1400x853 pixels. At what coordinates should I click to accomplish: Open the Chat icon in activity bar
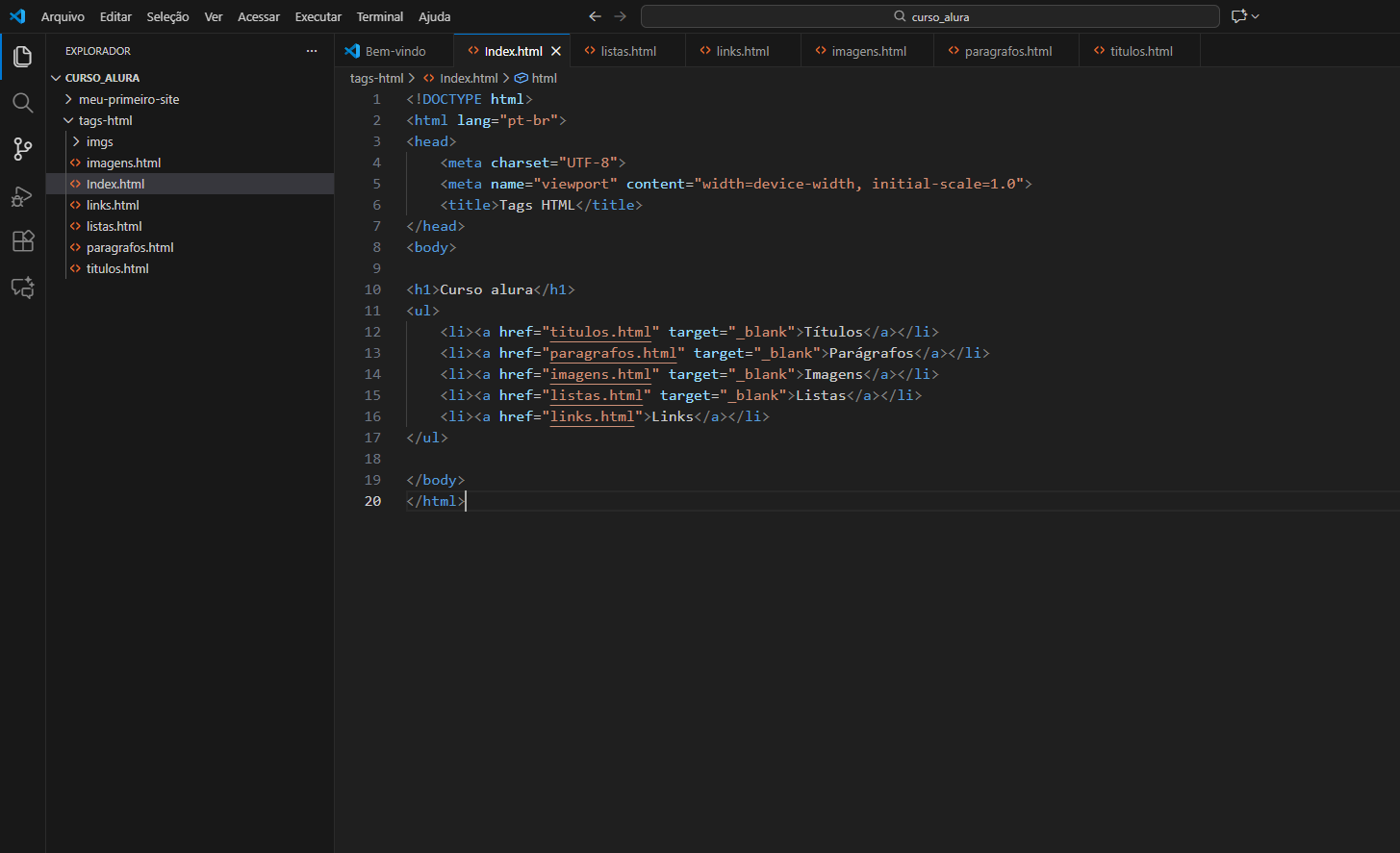click(22, 288)
